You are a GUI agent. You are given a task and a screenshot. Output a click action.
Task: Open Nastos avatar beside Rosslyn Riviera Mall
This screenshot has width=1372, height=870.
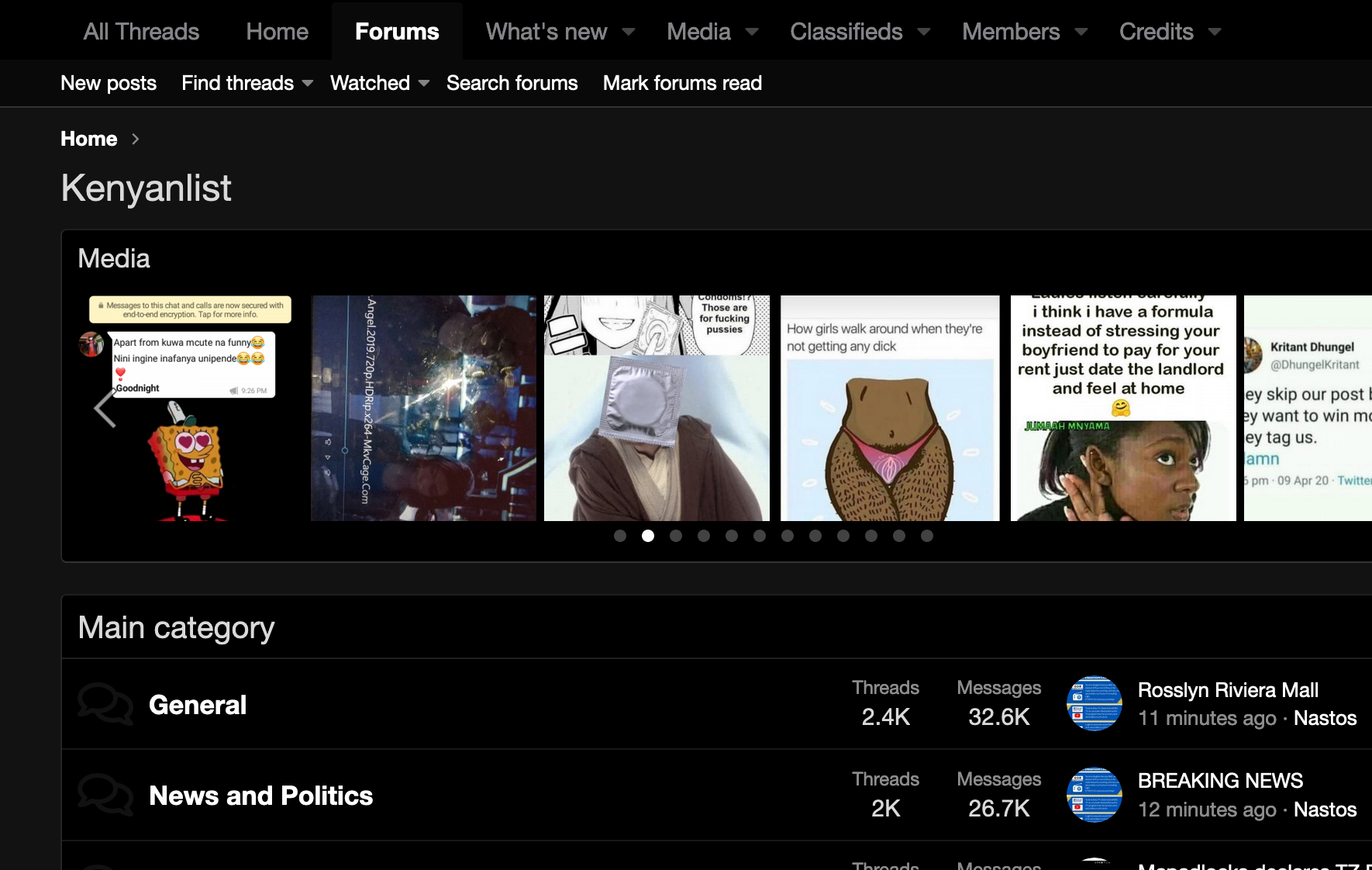[x=1094, y=703]
